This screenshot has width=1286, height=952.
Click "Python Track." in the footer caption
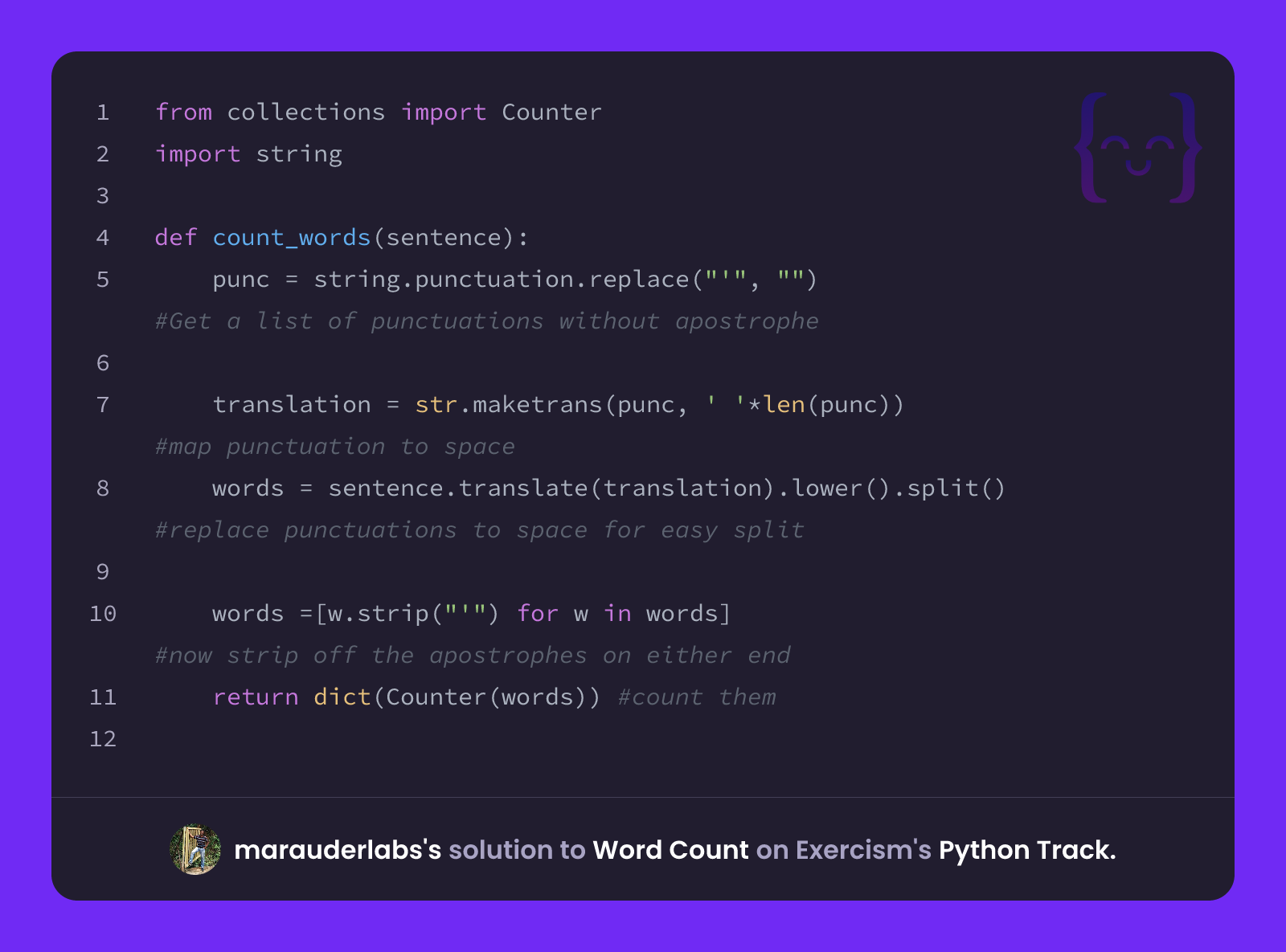point(1027,850)
